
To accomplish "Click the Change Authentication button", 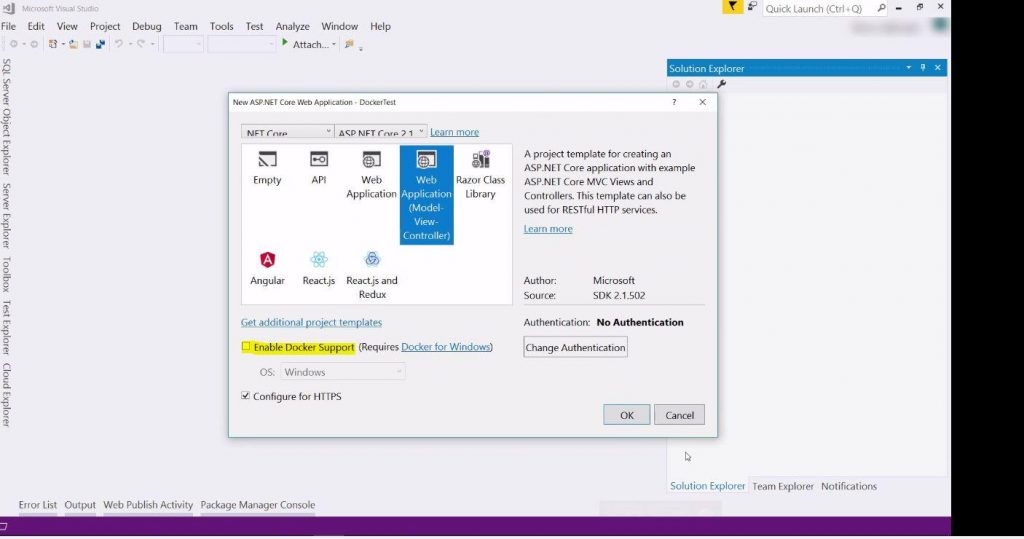I will tap(575, 347).
